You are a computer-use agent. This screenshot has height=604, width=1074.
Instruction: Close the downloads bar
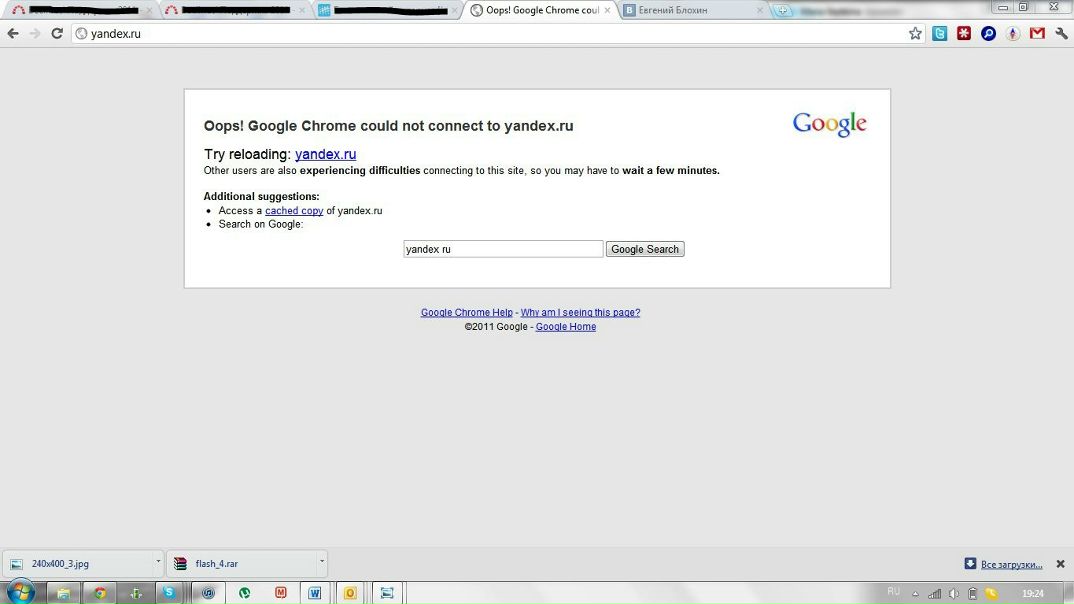tap(1060, 564)
